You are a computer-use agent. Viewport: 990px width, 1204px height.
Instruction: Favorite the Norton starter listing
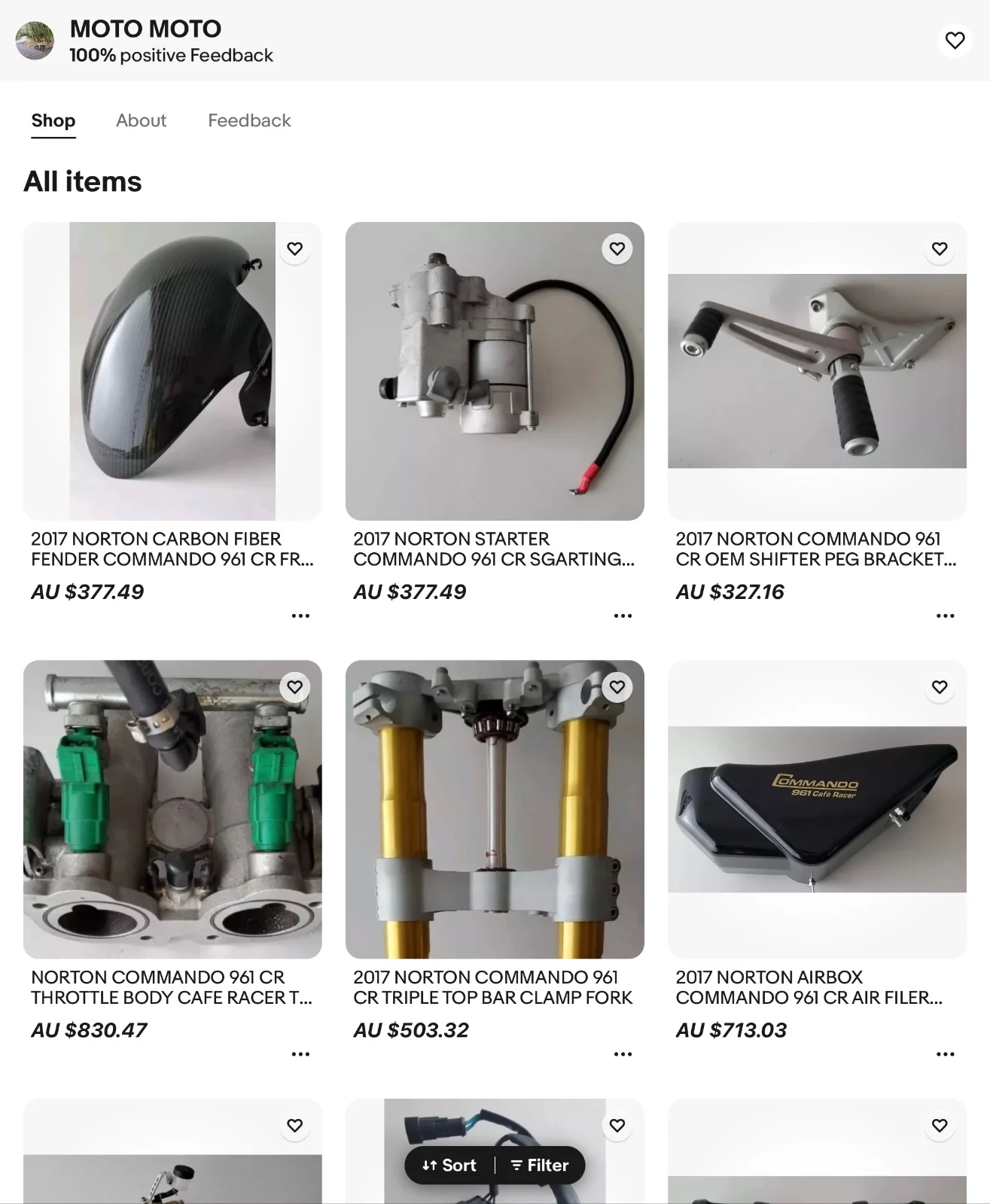coord(617,249)
